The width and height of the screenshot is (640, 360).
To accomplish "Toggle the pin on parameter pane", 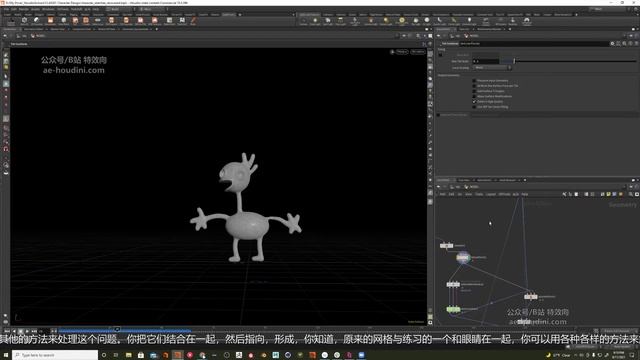I will pos(631,36).
